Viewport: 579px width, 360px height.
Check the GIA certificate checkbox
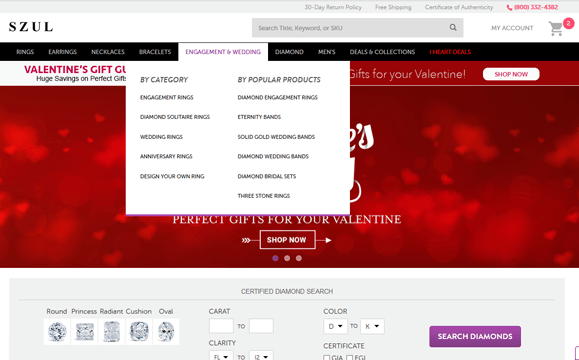click(326, 358)
